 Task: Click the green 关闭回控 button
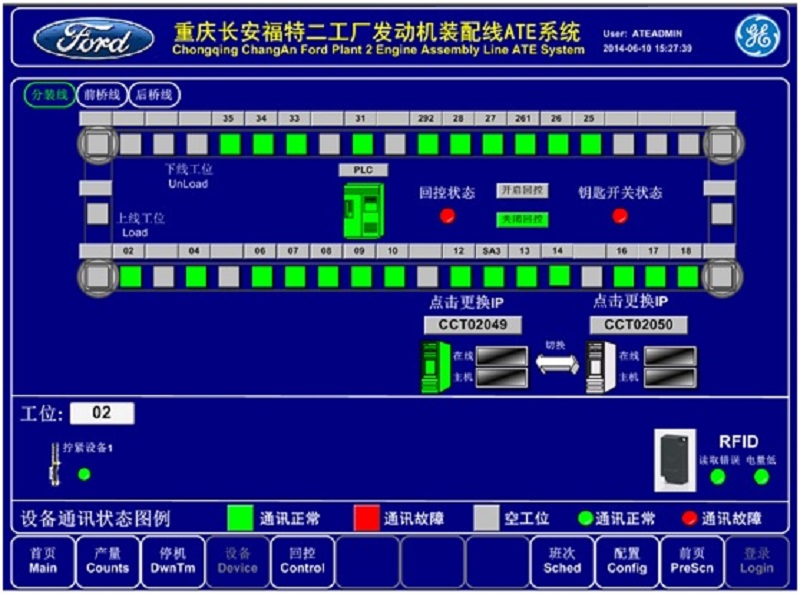coord(522,220)
